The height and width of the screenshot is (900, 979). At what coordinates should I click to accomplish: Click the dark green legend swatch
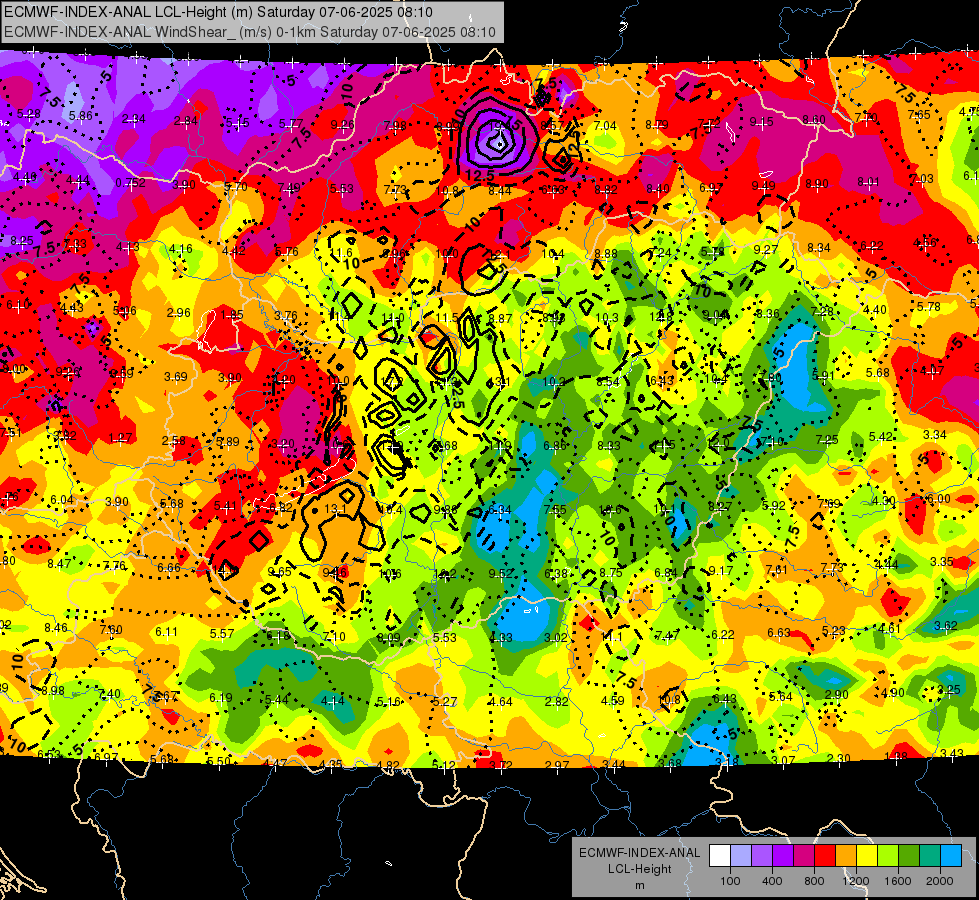(909, 856)
